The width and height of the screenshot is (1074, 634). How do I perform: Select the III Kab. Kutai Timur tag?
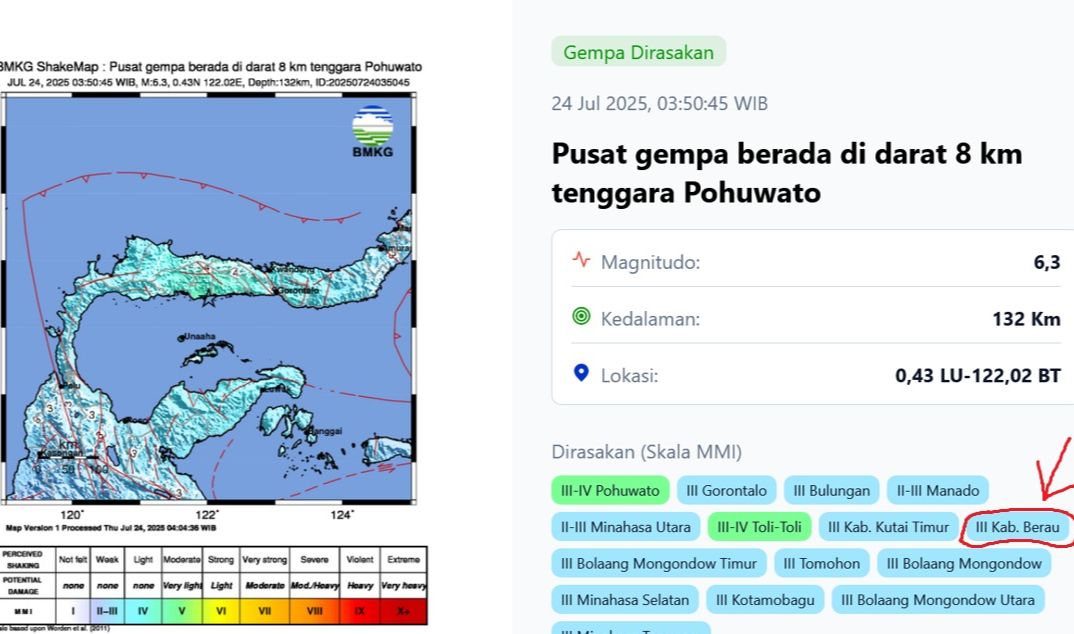pos(887,527)
